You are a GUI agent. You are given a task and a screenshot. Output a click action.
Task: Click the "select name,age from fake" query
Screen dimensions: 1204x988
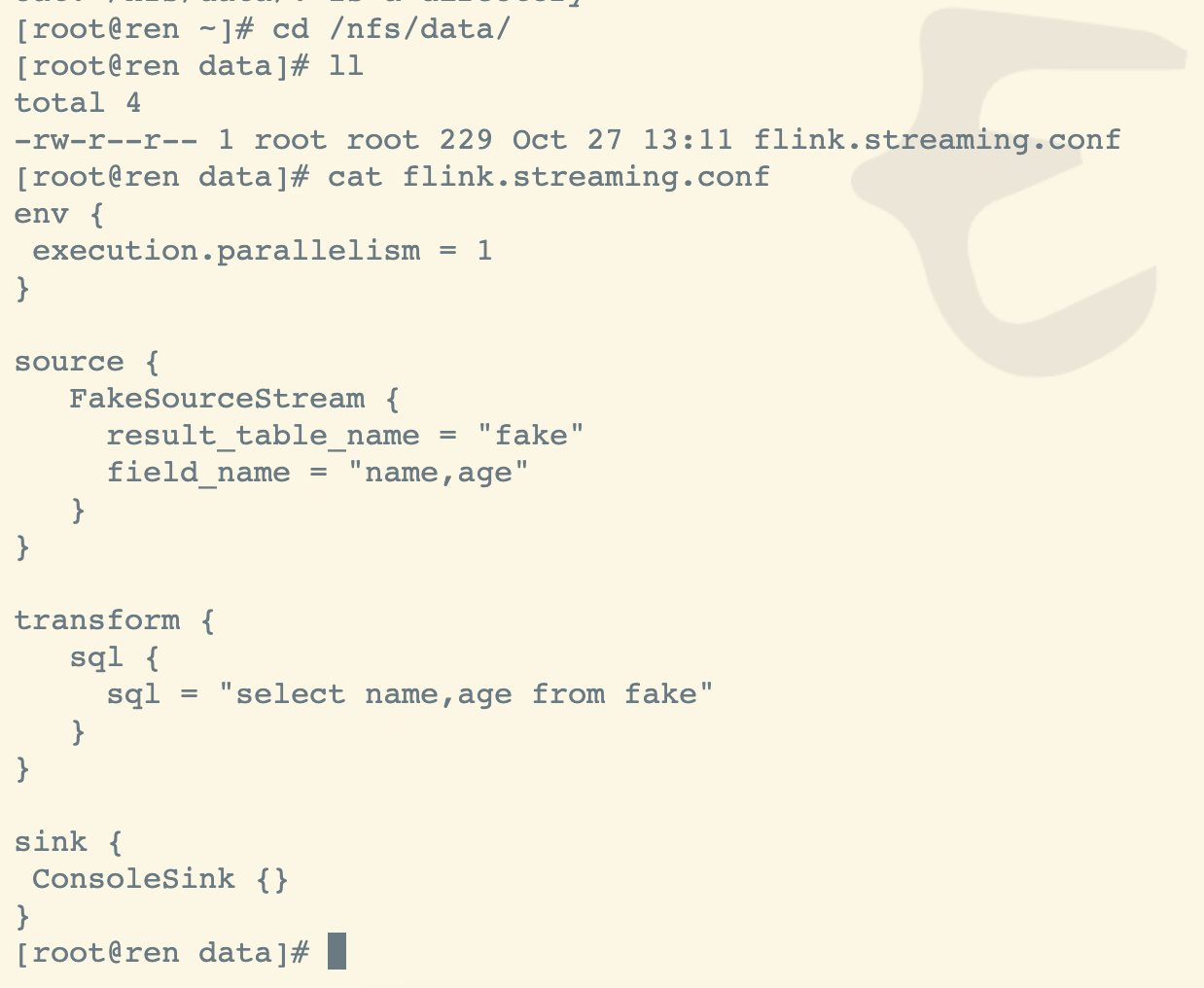466,694
